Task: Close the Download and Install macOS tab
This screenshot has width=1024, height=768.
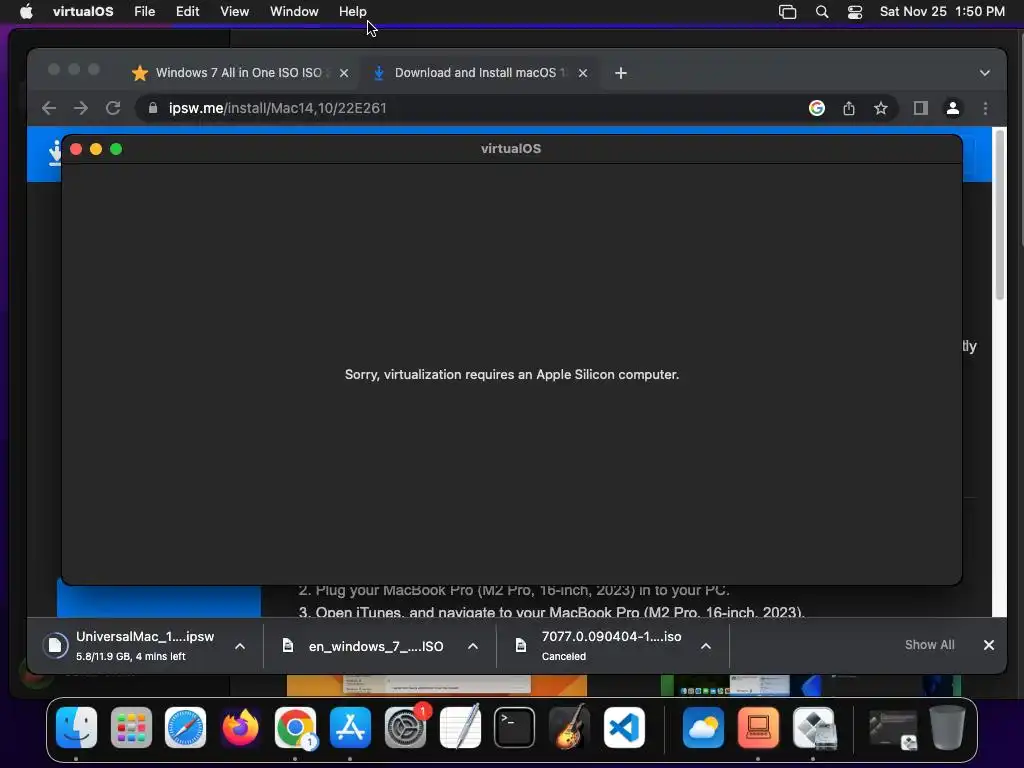Action: point(583,73)
